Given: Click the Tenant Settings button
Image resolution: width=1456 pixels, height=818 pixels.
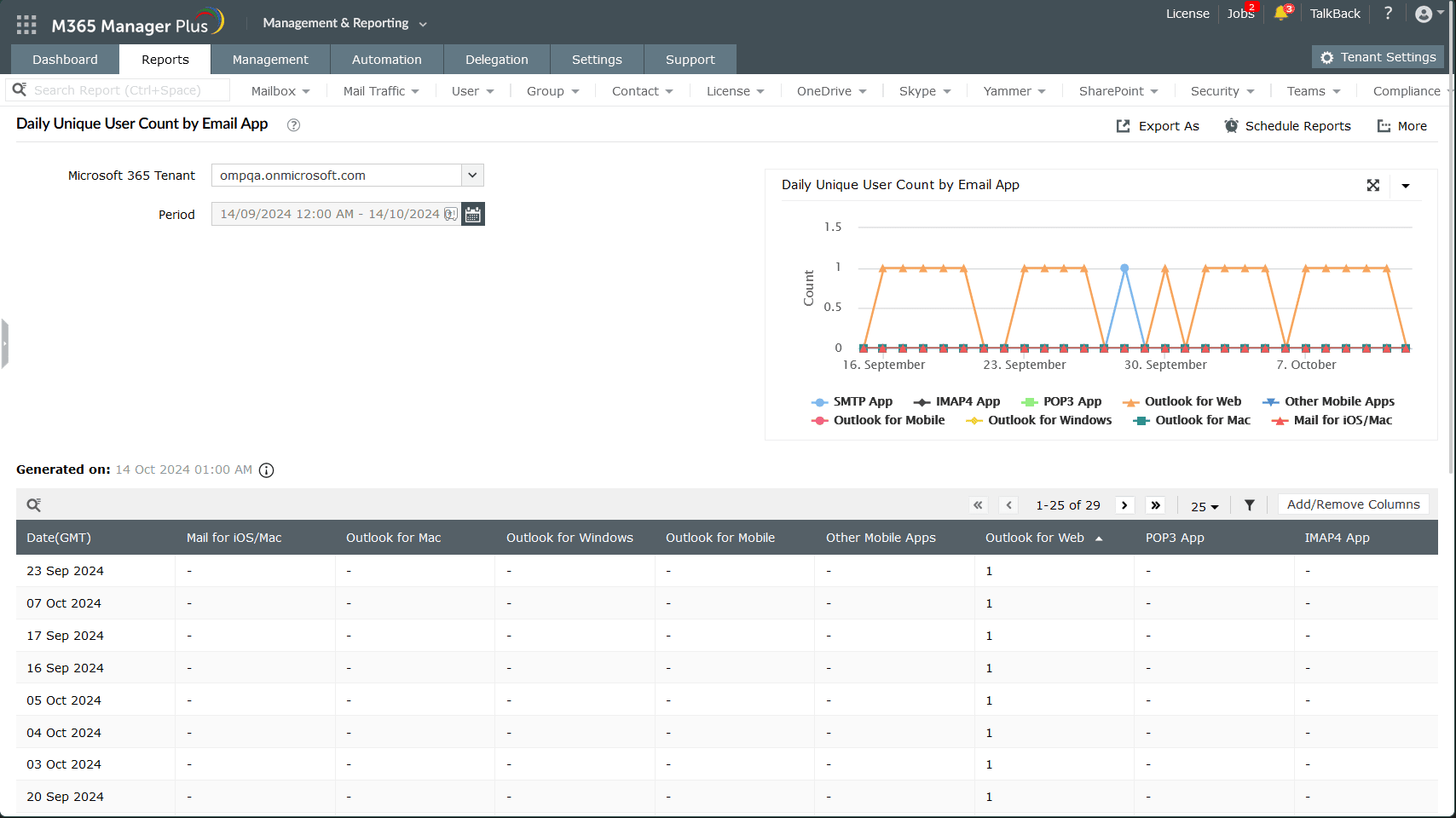Looking at the screenshot, I should (1378, 57).
